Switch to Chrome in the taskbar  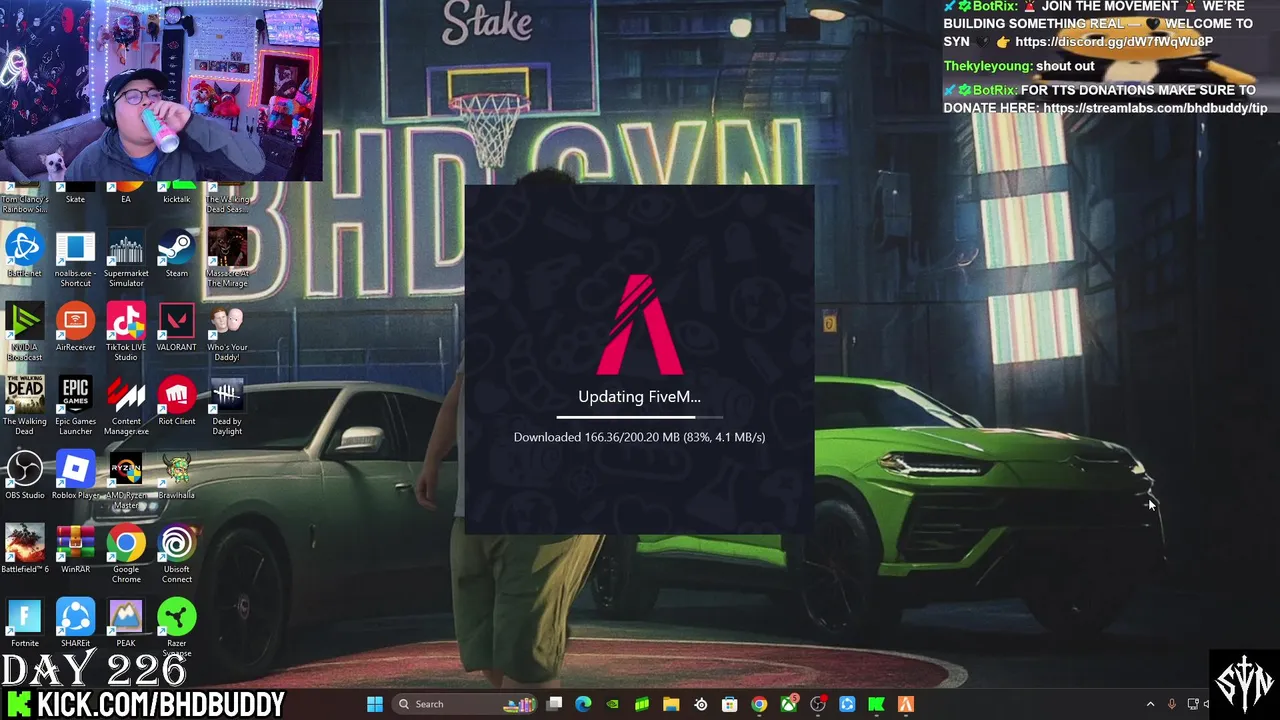[x=759, y=704]
